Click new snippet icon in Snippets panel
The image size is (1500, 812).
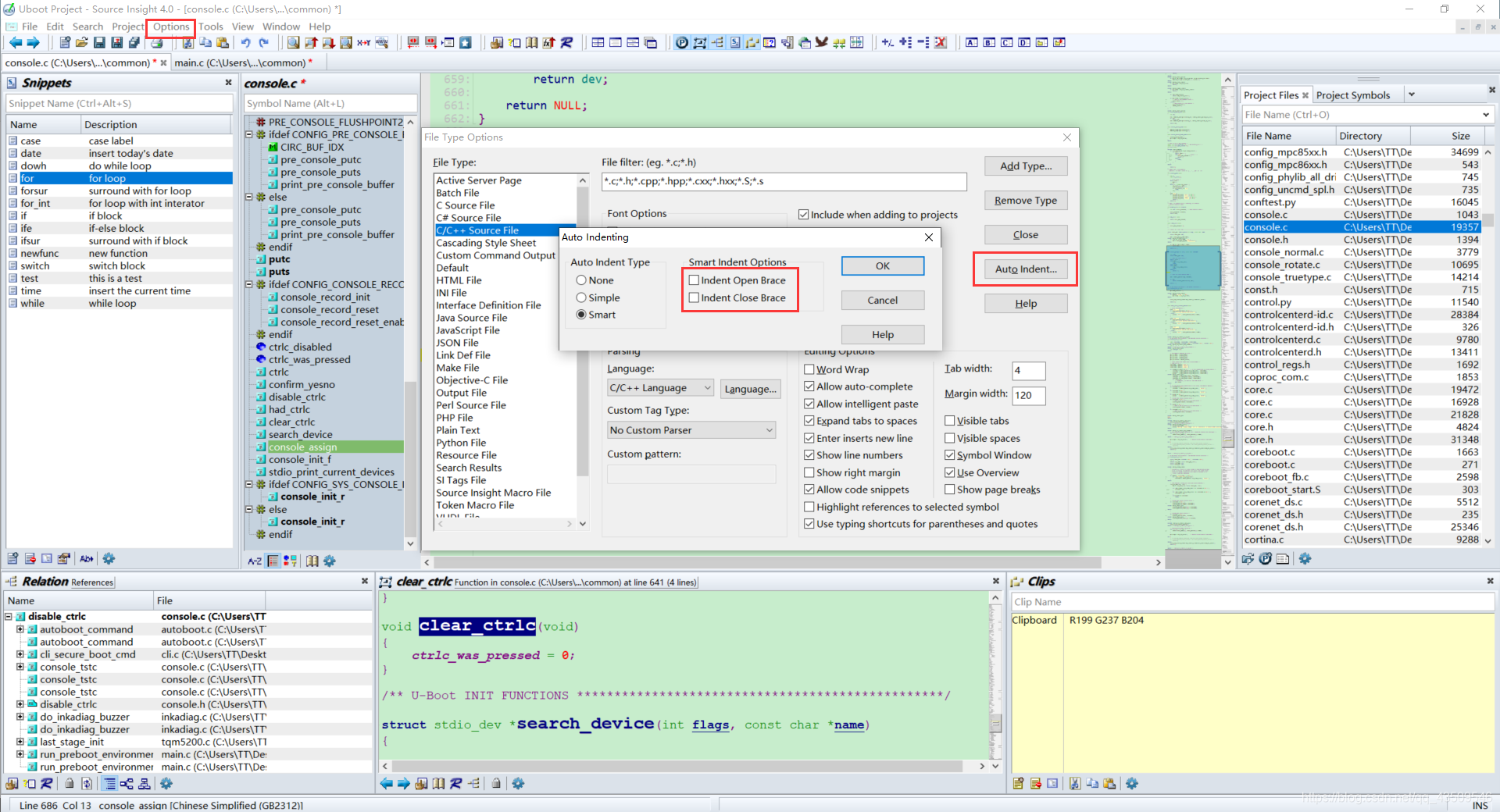click(12, 558)
